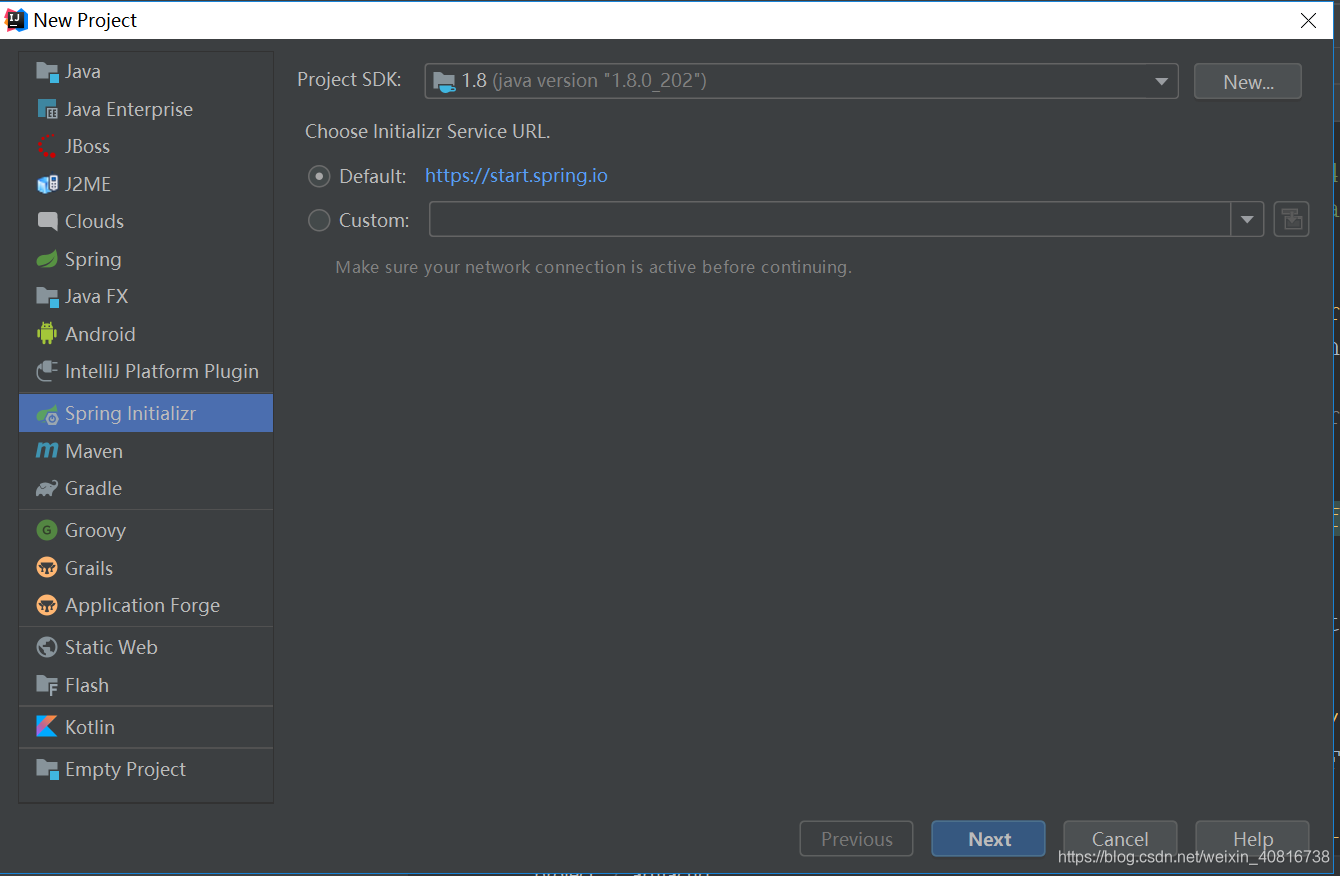Click the Cancel button
Screen dimensions: 1340x876
pyautogui.click(x=1120, y=839)
